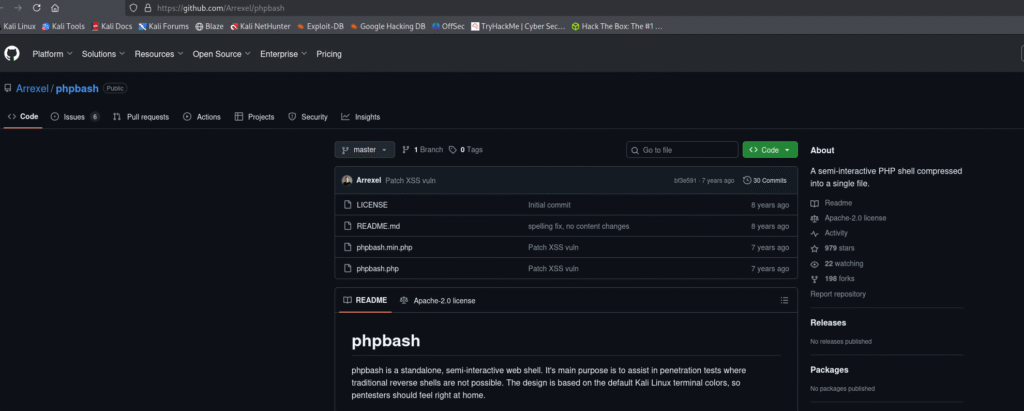Reload the page with browser refresh icon
Image resolution: width=1024 pixels, height=411 pixels.
click(36, 8)
